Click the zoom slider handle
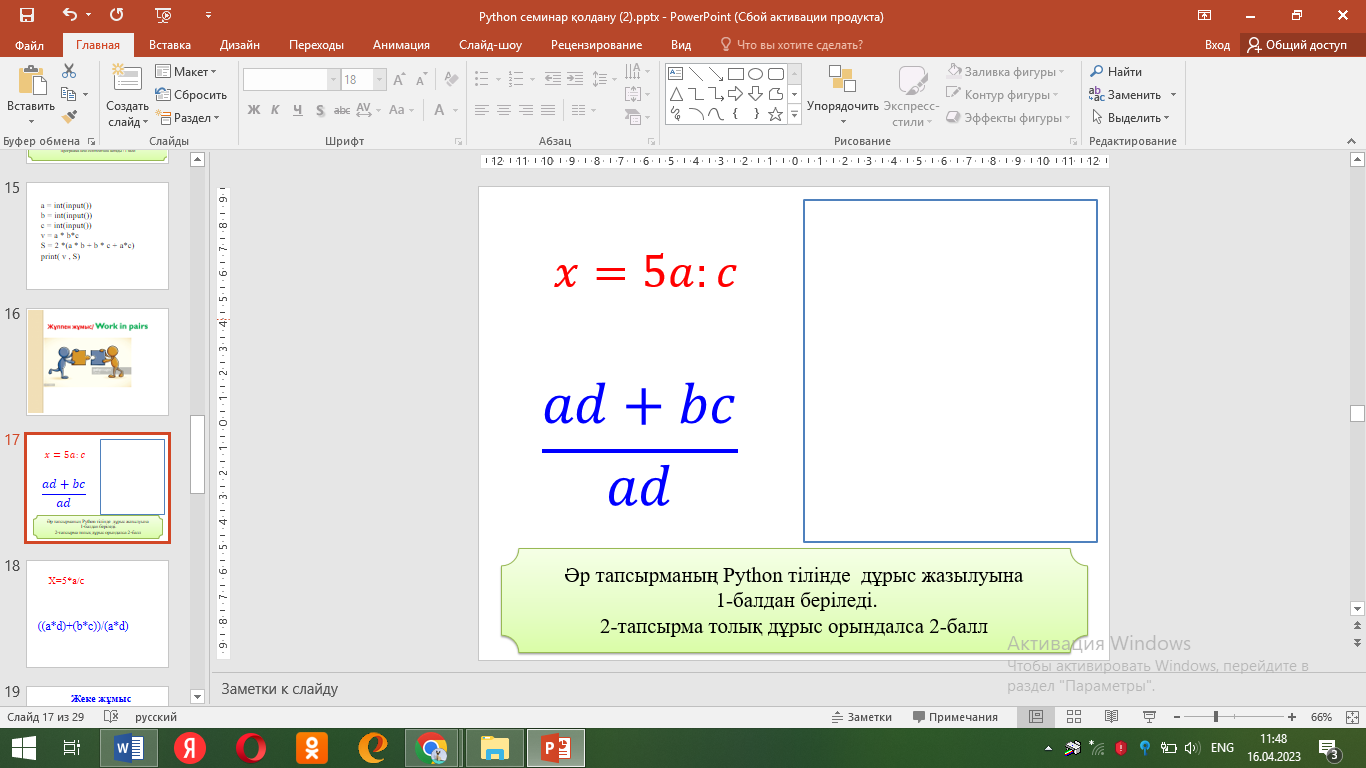This screenshot has width=1366, height=768. [1215, 717]
